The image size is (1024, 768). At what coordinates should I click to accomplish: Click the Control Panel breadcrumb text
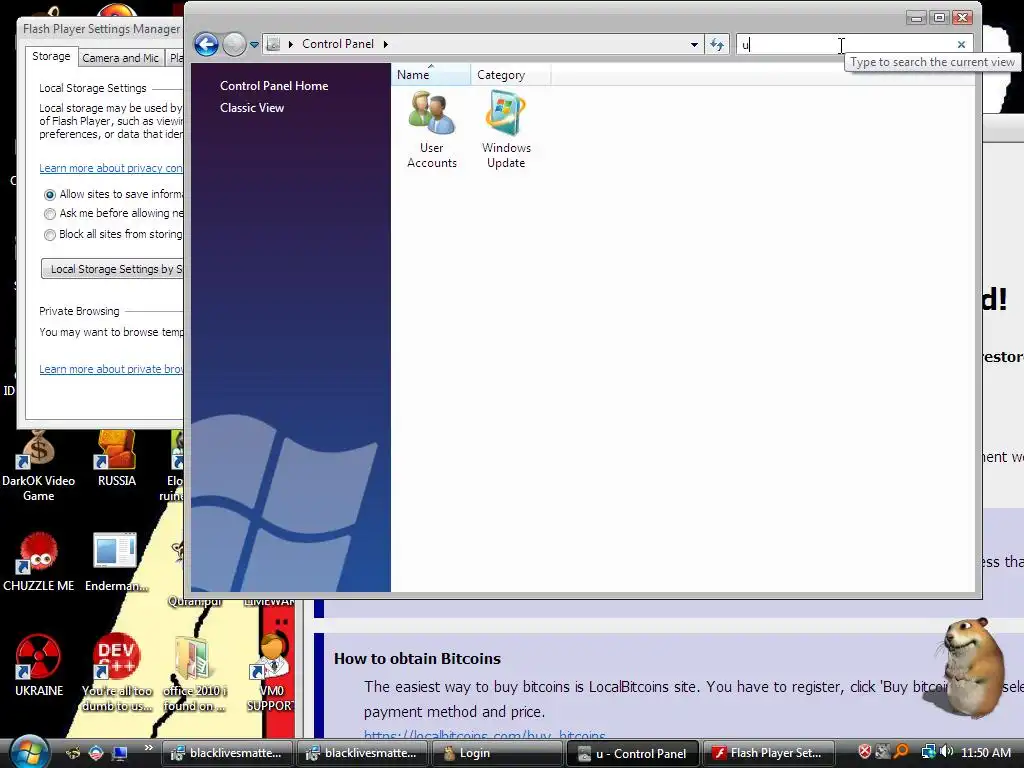[338, 44]
